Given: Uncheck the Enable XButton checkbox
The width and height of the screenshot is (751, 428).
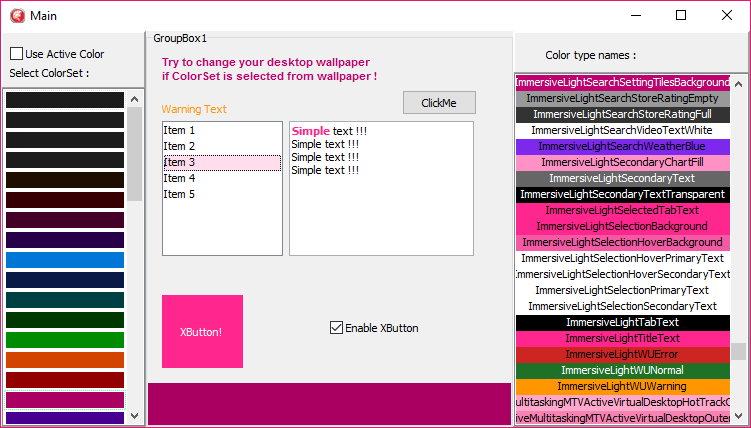Looking at the screenshot, I should (x=336, y=328).
